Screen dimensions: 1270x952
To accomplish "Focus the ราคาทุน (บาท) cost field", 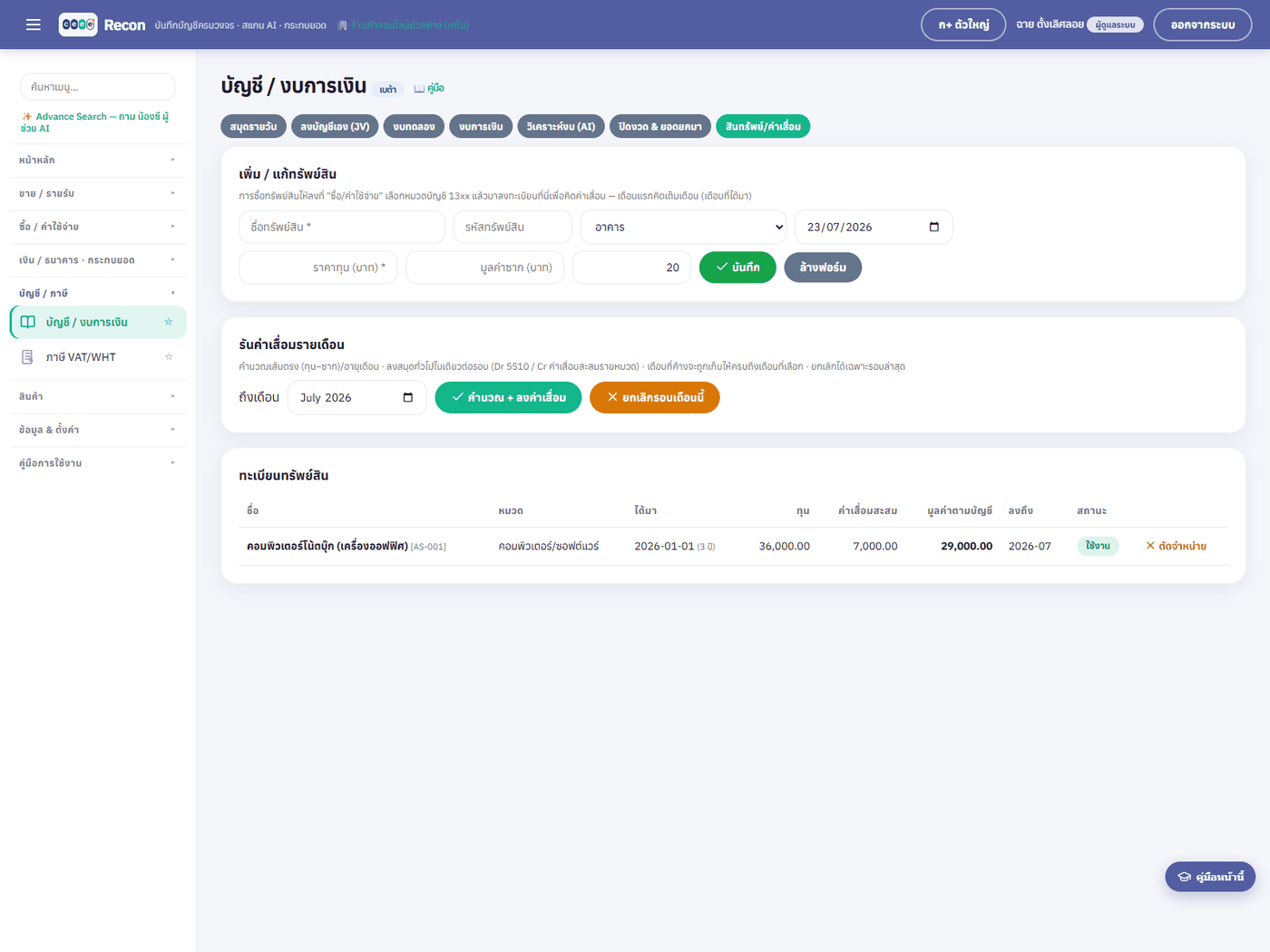I will (318, 267).
